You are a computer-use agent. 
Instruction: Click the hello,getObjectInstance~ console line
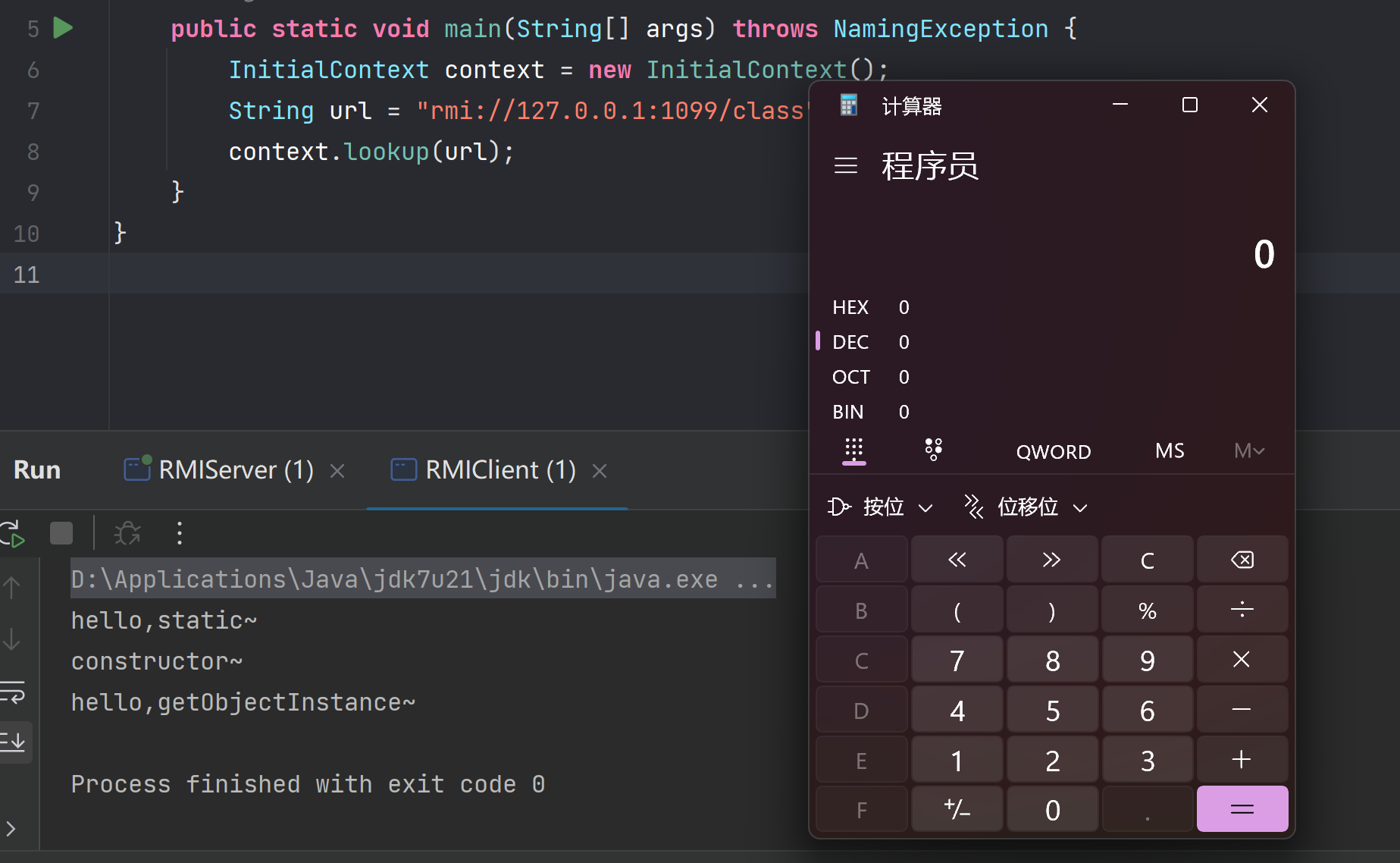tap(243, 702)
